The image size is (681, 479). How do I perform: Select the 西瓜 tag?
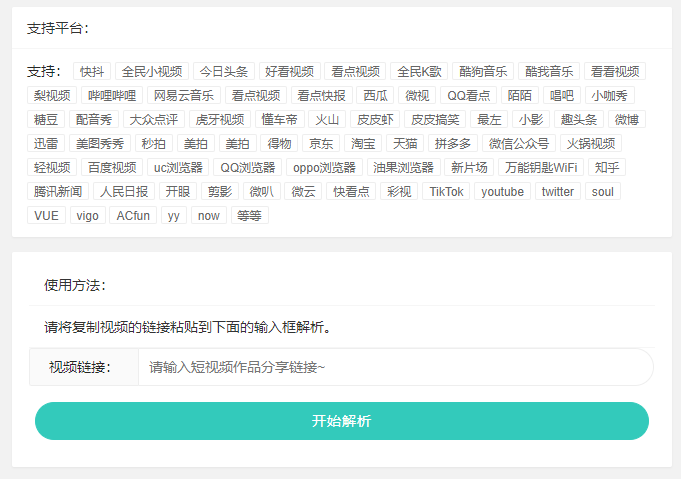point(375,96)
